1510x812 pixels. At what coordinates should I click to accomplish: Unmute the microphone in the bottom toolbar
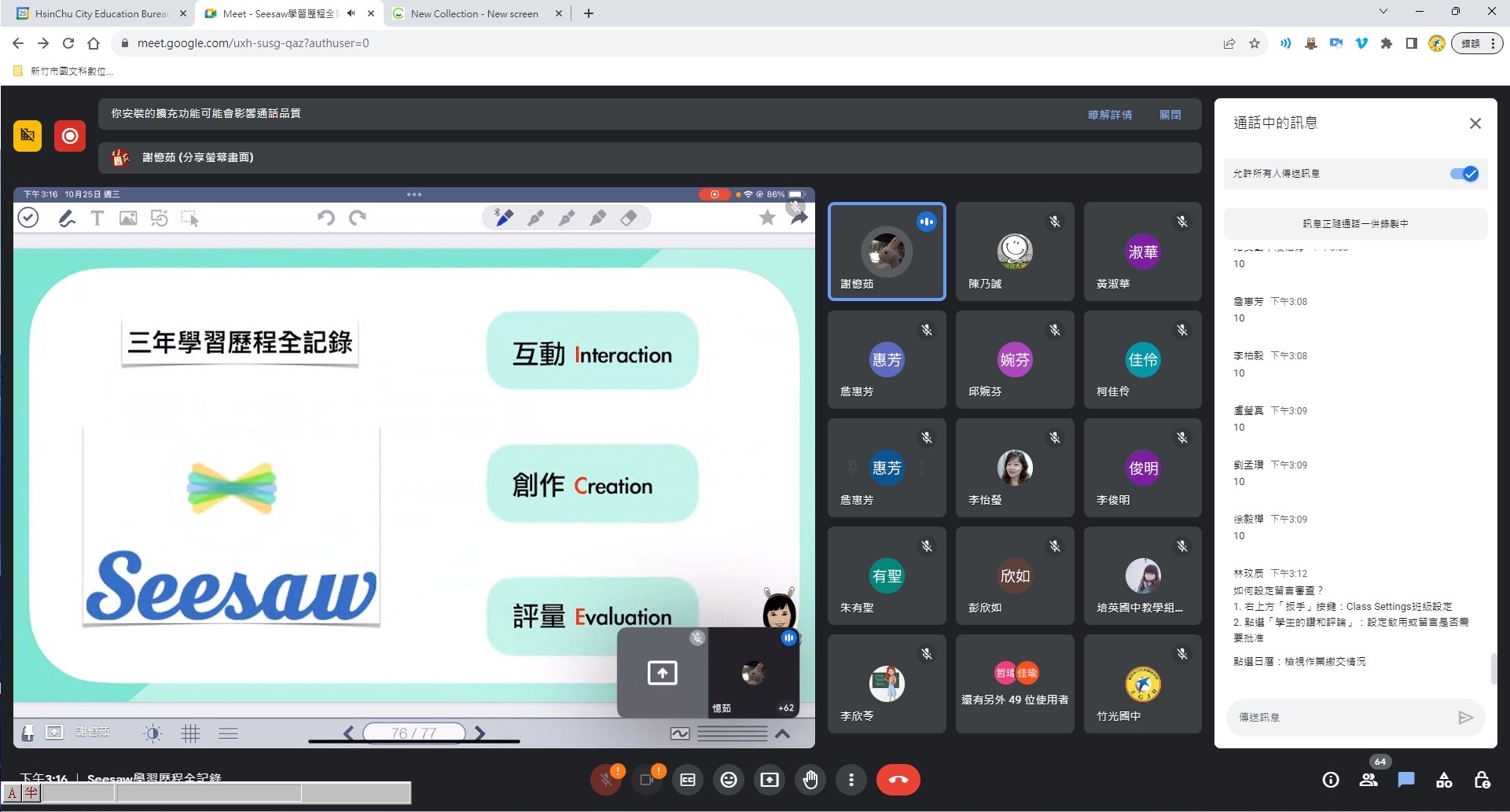pos(606,780)
